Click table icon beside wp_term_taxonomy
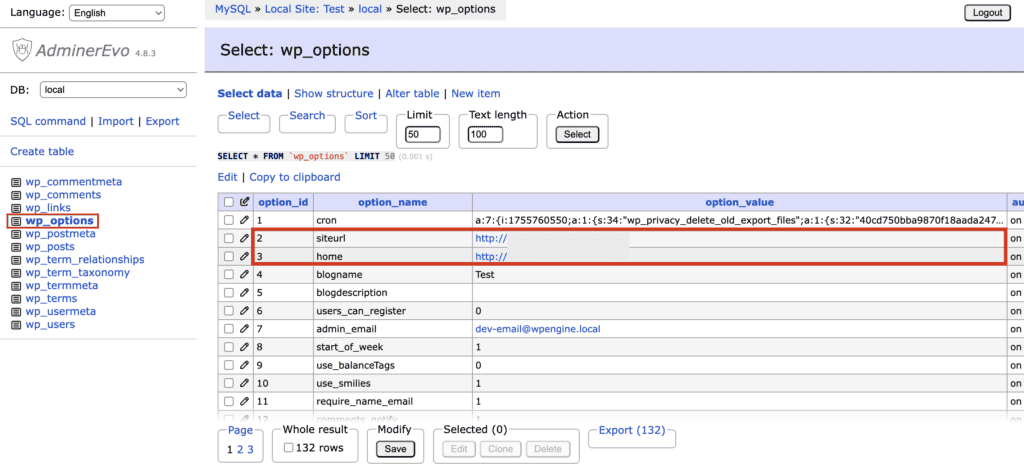 [16, 273]
